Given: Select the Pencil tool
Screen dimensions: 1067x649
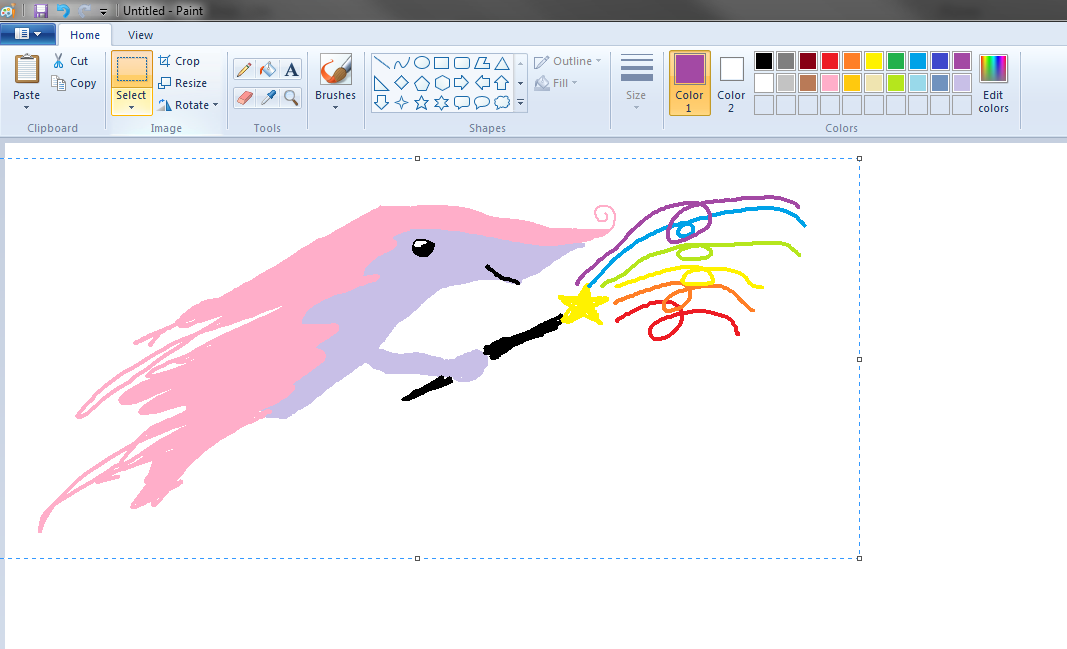Looking at the screenshot, I should pos(243,69).
